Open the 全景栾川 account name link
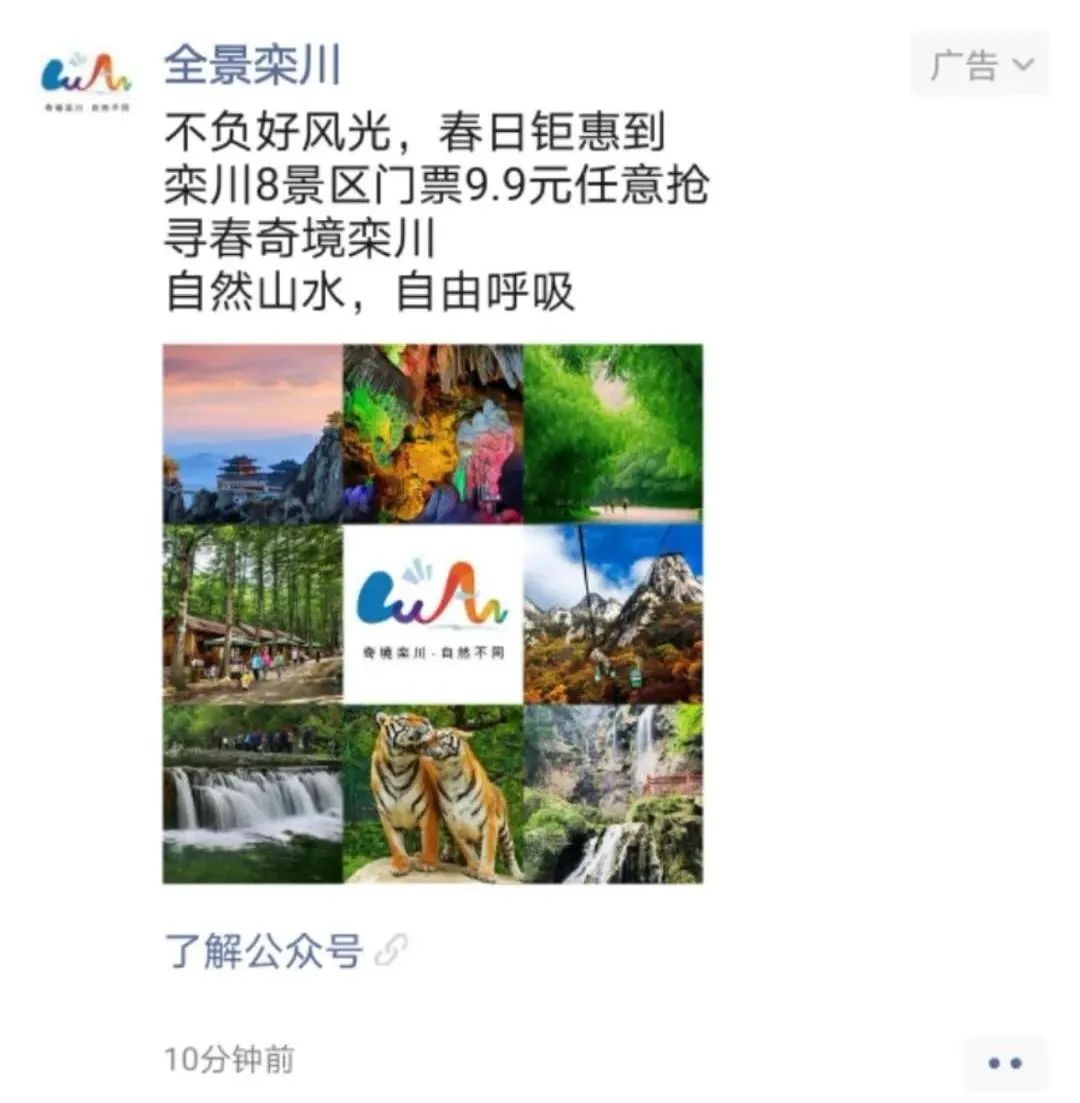Screen dimensions: 1080x1103 (253, 65)
